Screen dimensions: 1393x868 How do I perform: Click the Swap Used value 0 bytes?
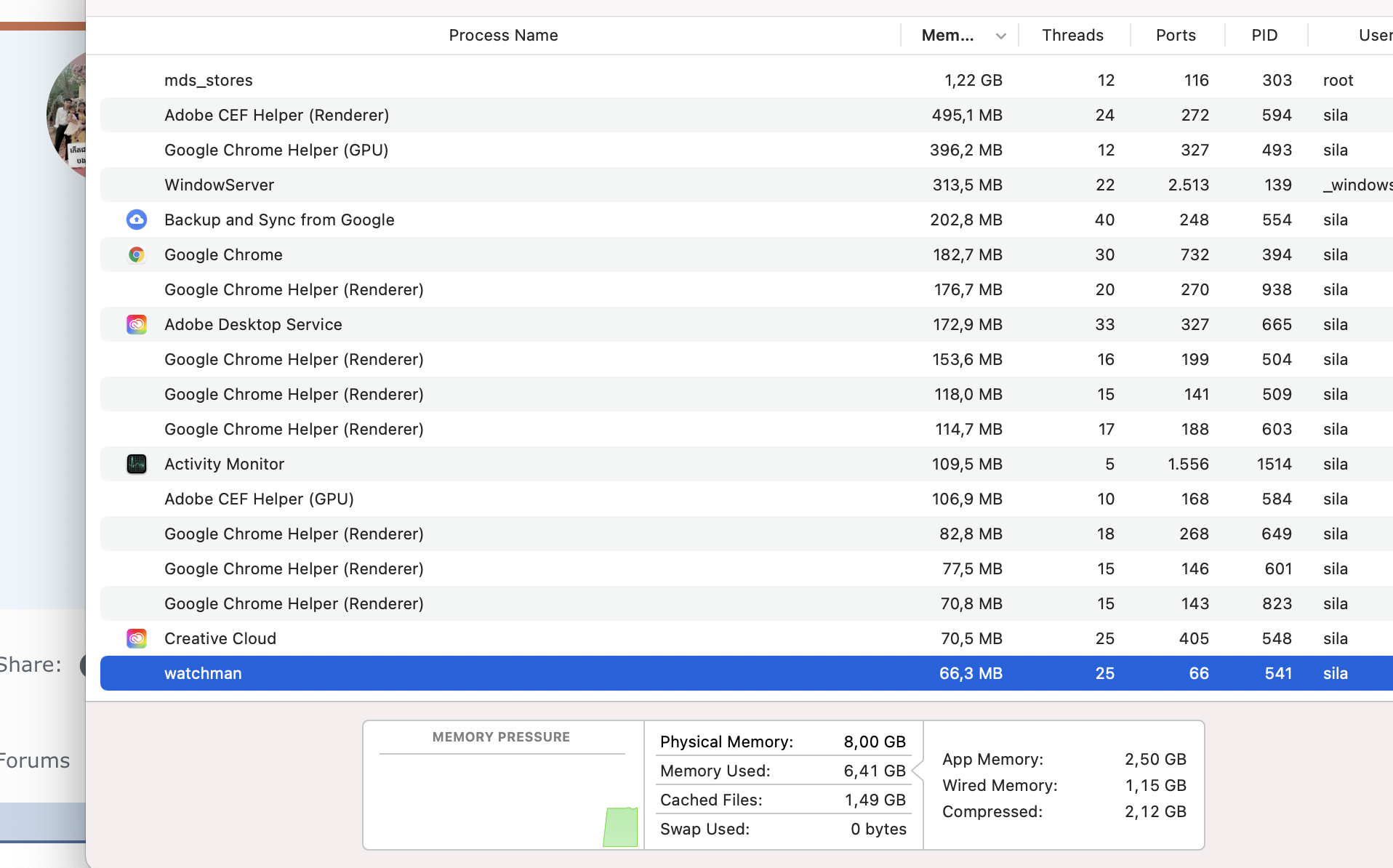(x=878, y=829)
